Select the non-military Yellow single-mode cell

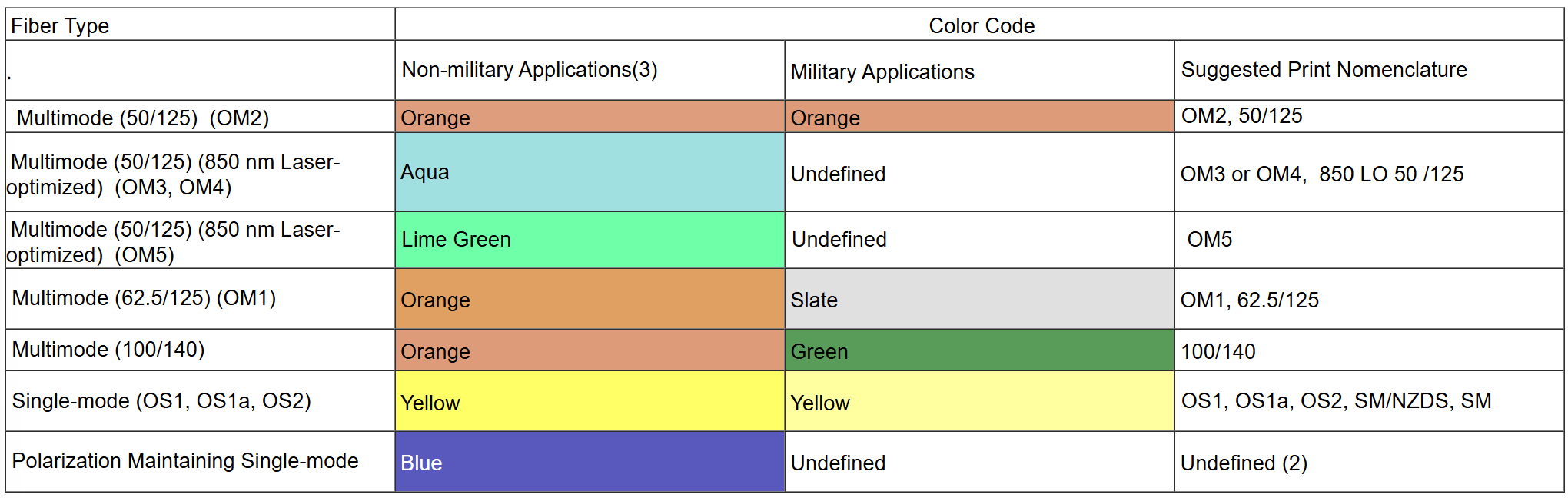[x=590, y=401]
